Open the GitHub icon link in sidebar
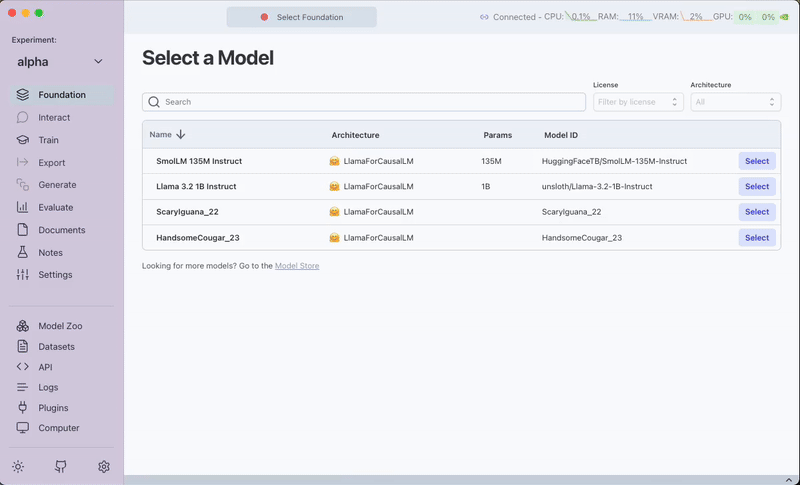Image resolution: width=800 pixels, height=485 pixels. pos(61,467)
